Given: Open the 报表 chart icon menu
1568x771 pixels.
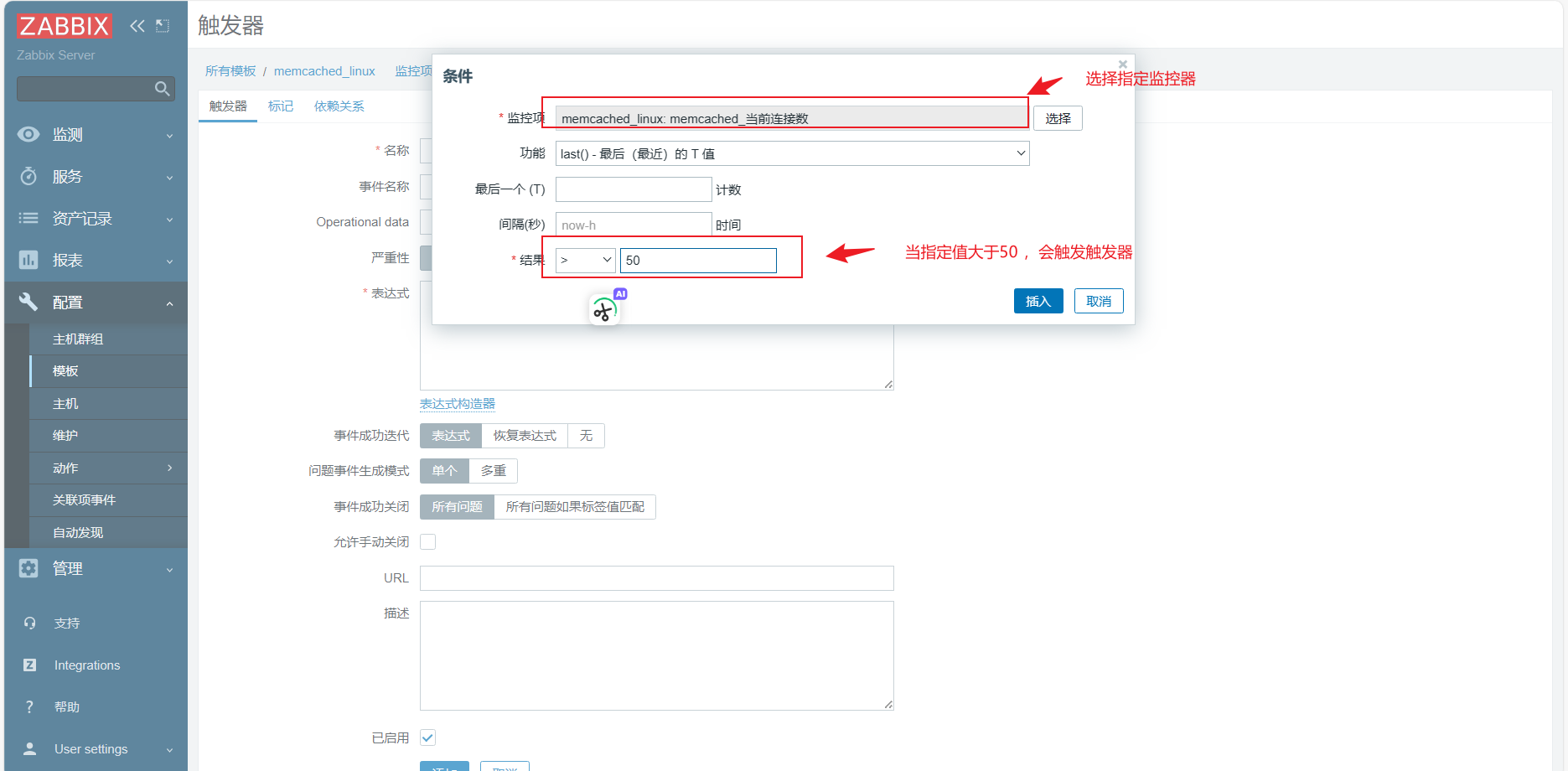Looking at the screenshot, I should pyautogui.click(x=28, y=260).
